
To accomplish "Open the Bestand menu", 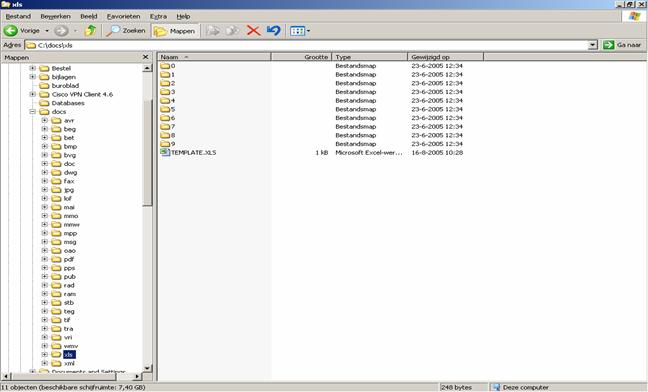I will point(18,16).
